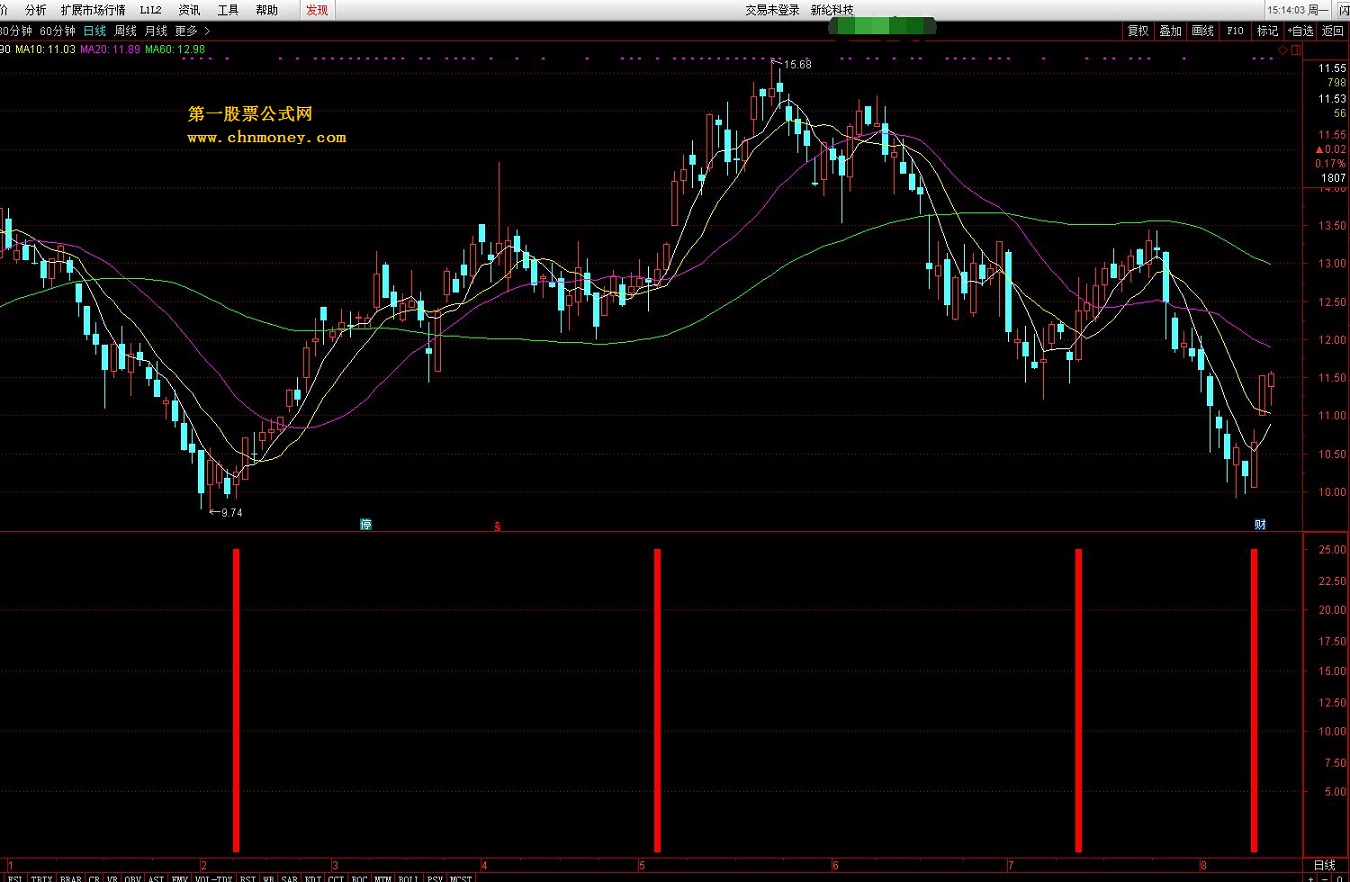Screen dimensions: 1350x882
Task: Click the 日线 label at bottom right
Action: pyautogui.click(x=1324, y=864)
